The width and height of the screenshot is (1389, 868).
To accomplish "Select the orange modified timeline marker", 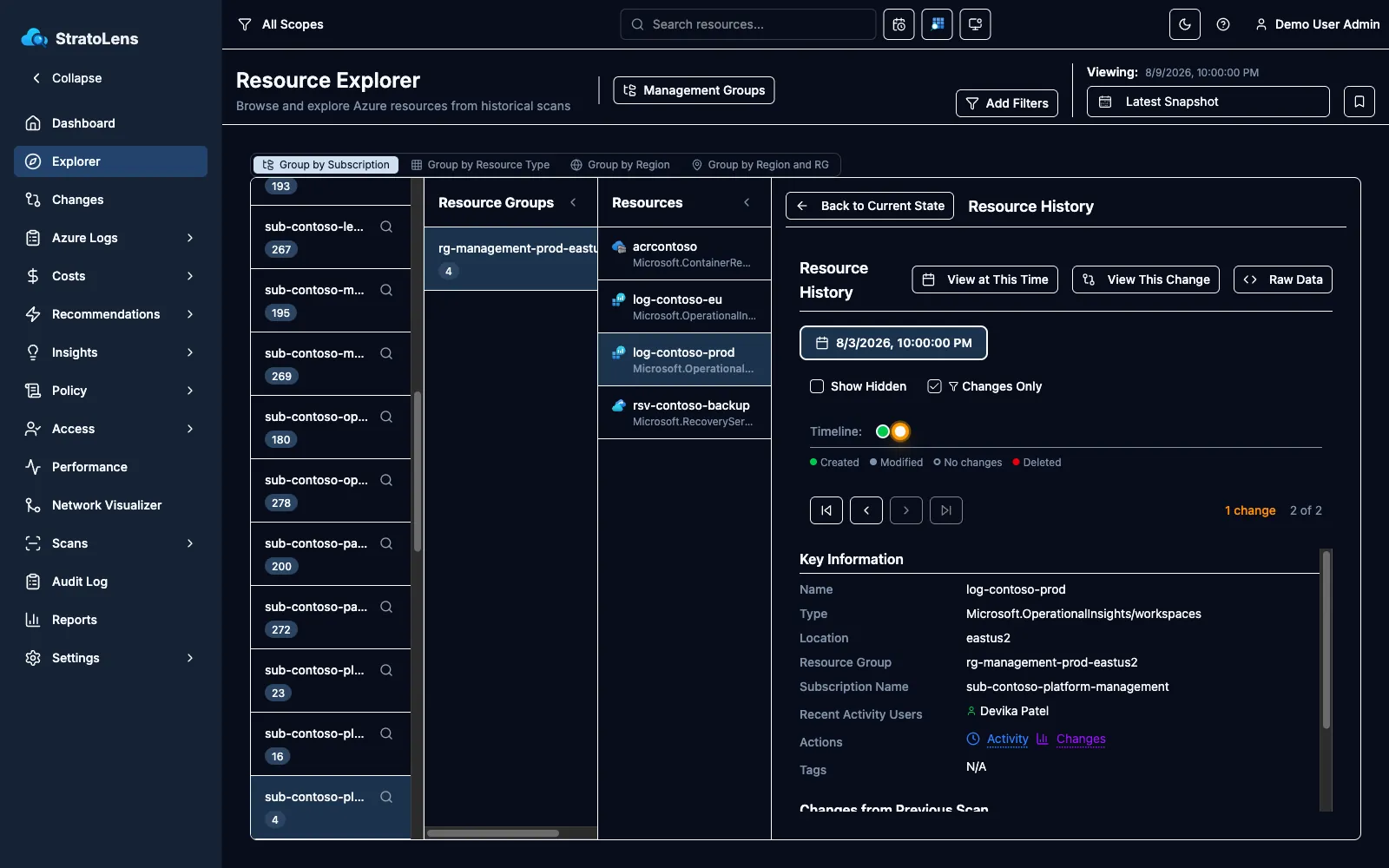I will [900, 431].
